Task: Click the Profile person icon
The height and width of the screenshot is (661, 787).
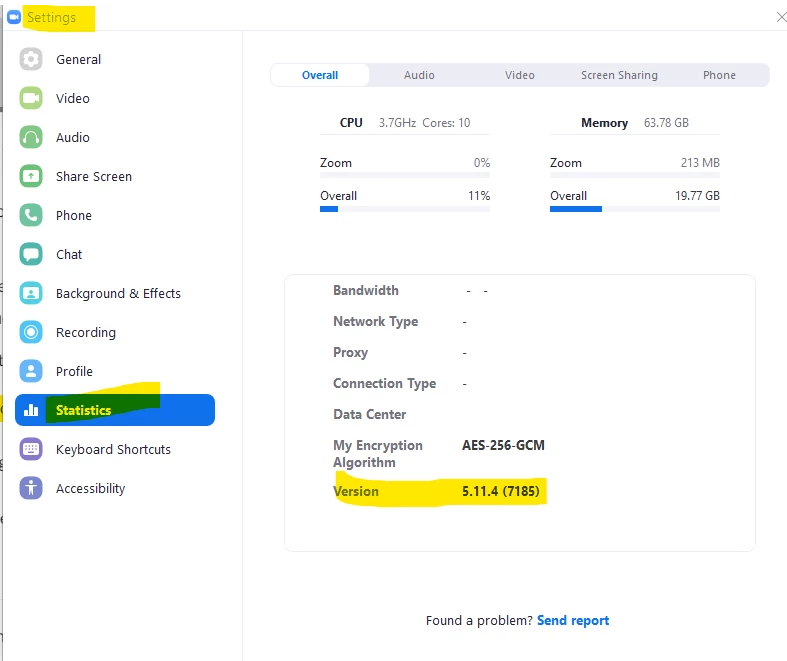Action: (31, 371)
